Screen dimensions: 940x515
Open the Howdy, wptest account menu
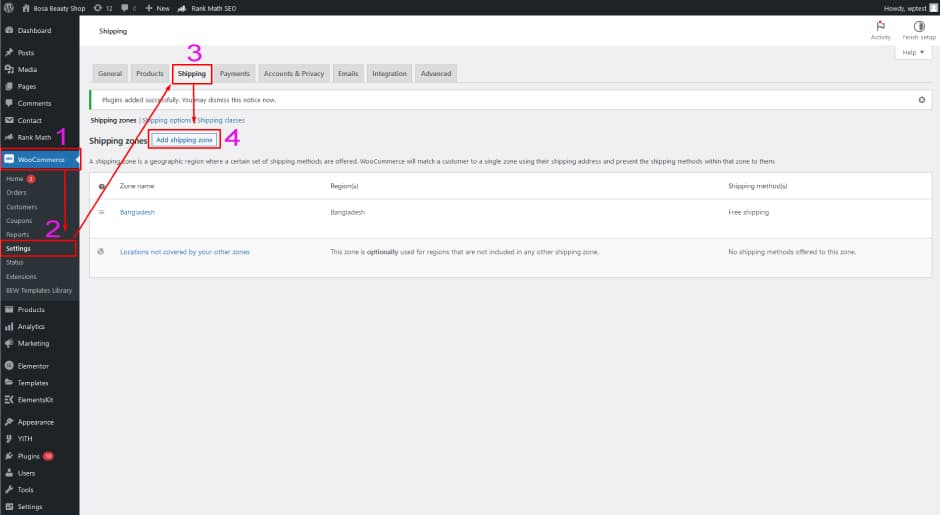click(x=910, y=8)
